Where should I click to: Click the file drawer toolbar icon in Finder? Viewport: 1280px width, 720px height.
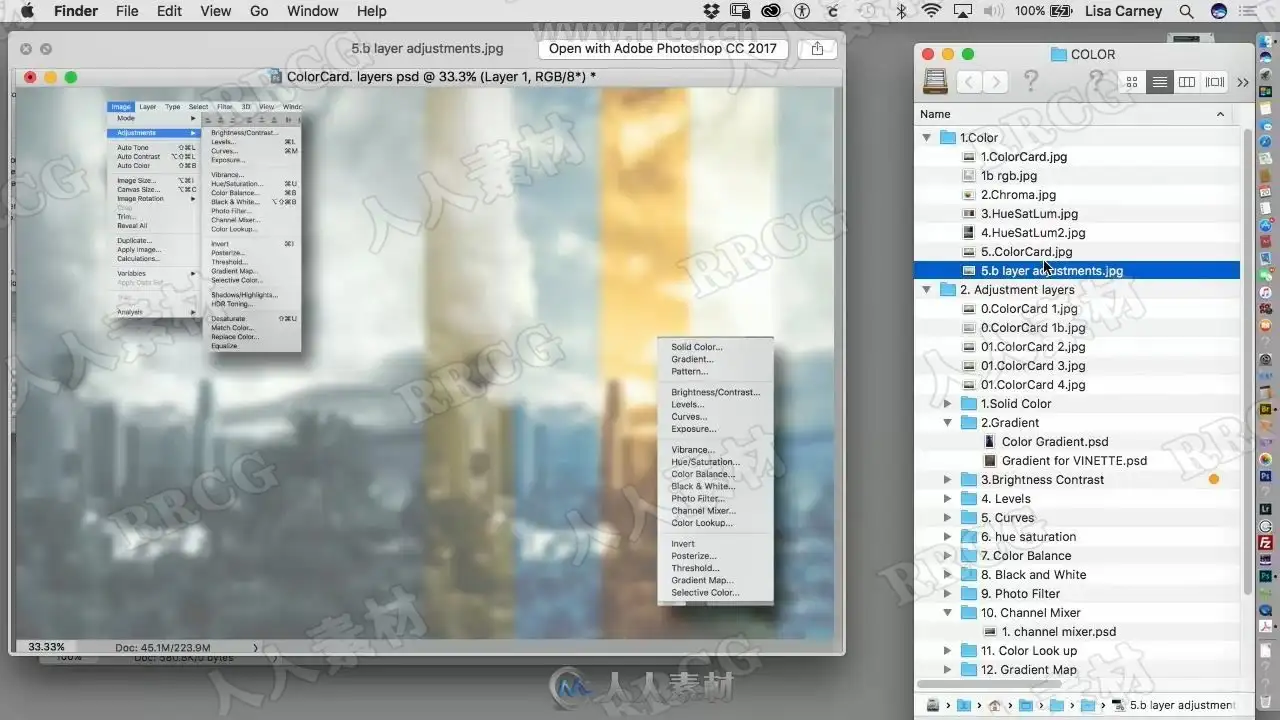(935, 81)
